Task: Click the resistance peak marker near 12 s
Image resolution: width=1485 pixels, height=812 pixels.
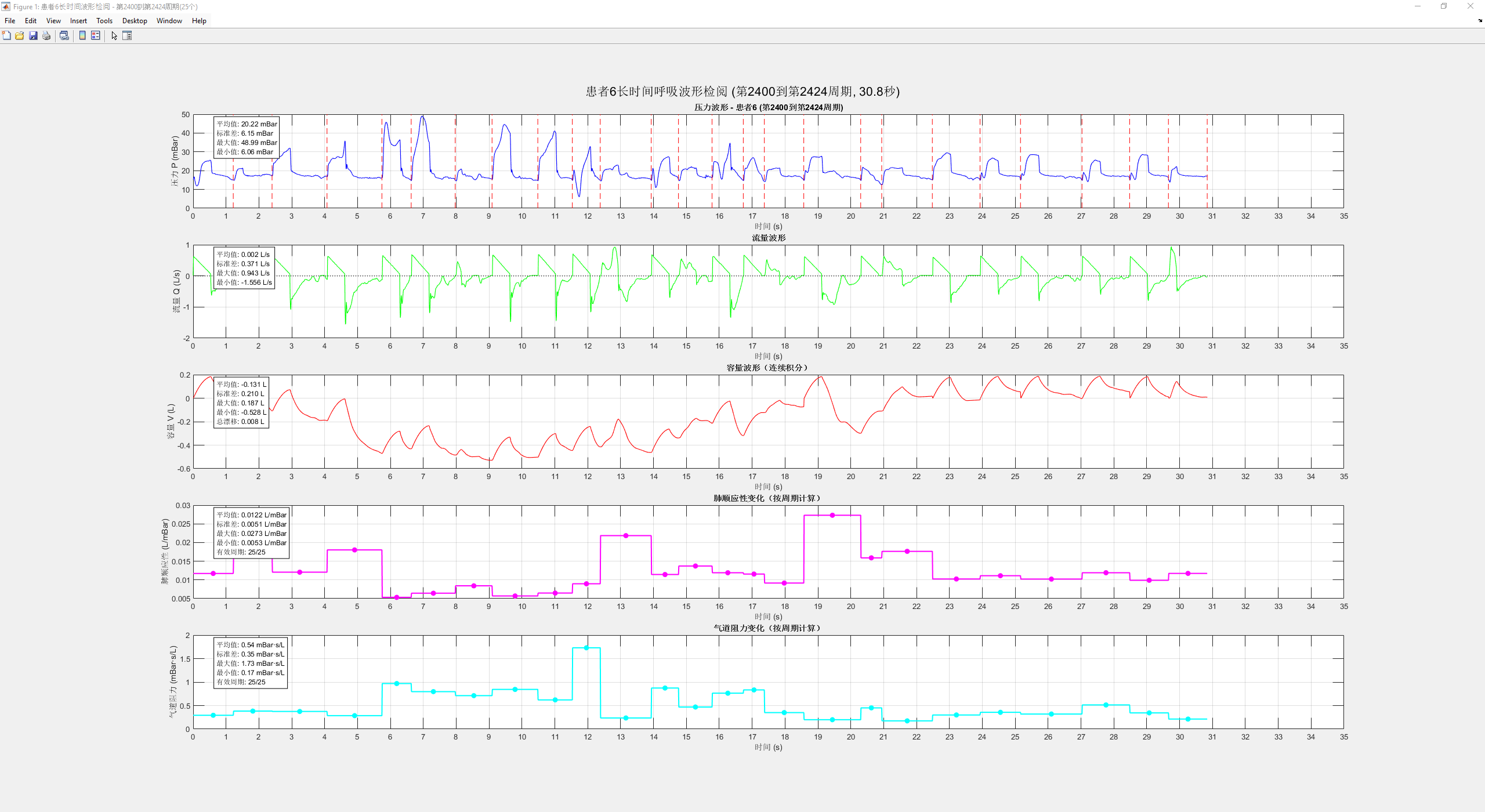Action: [x=586, y=648]
